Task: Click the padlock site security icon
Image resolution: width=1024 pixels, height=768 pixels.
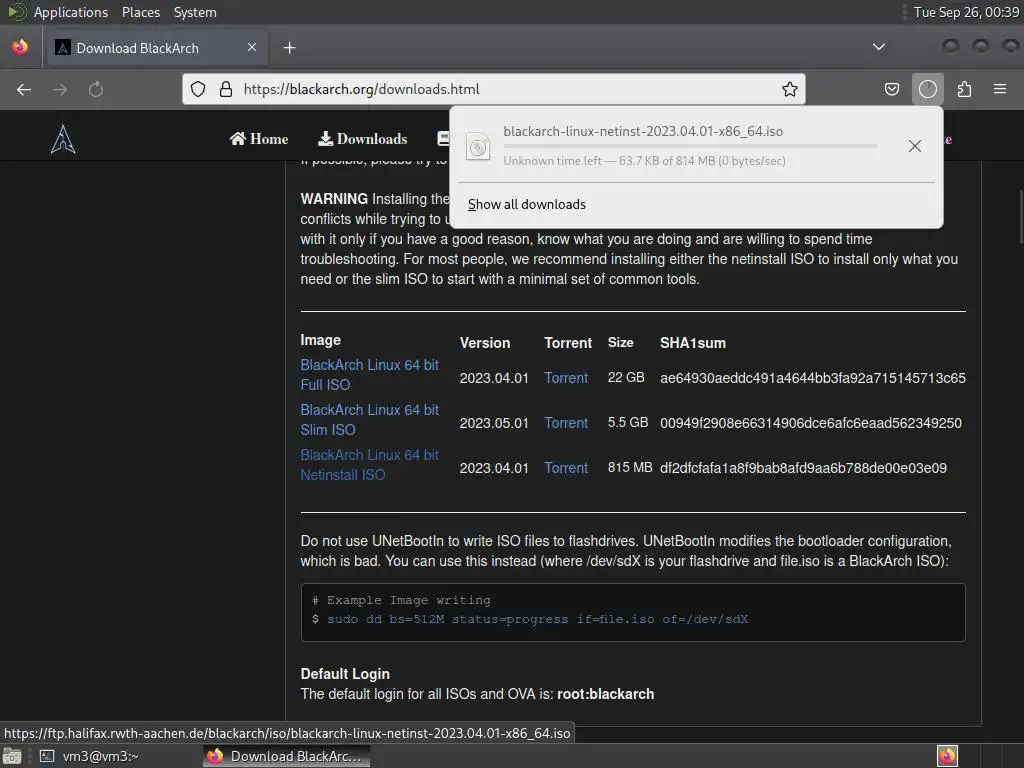Action: 226,89
